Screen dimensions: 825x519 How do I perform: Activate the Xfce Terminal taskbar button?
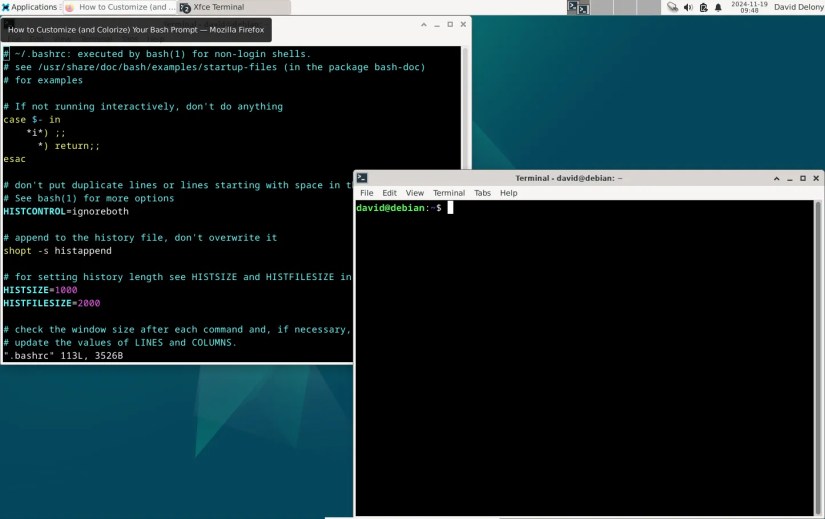click(234, 7)
